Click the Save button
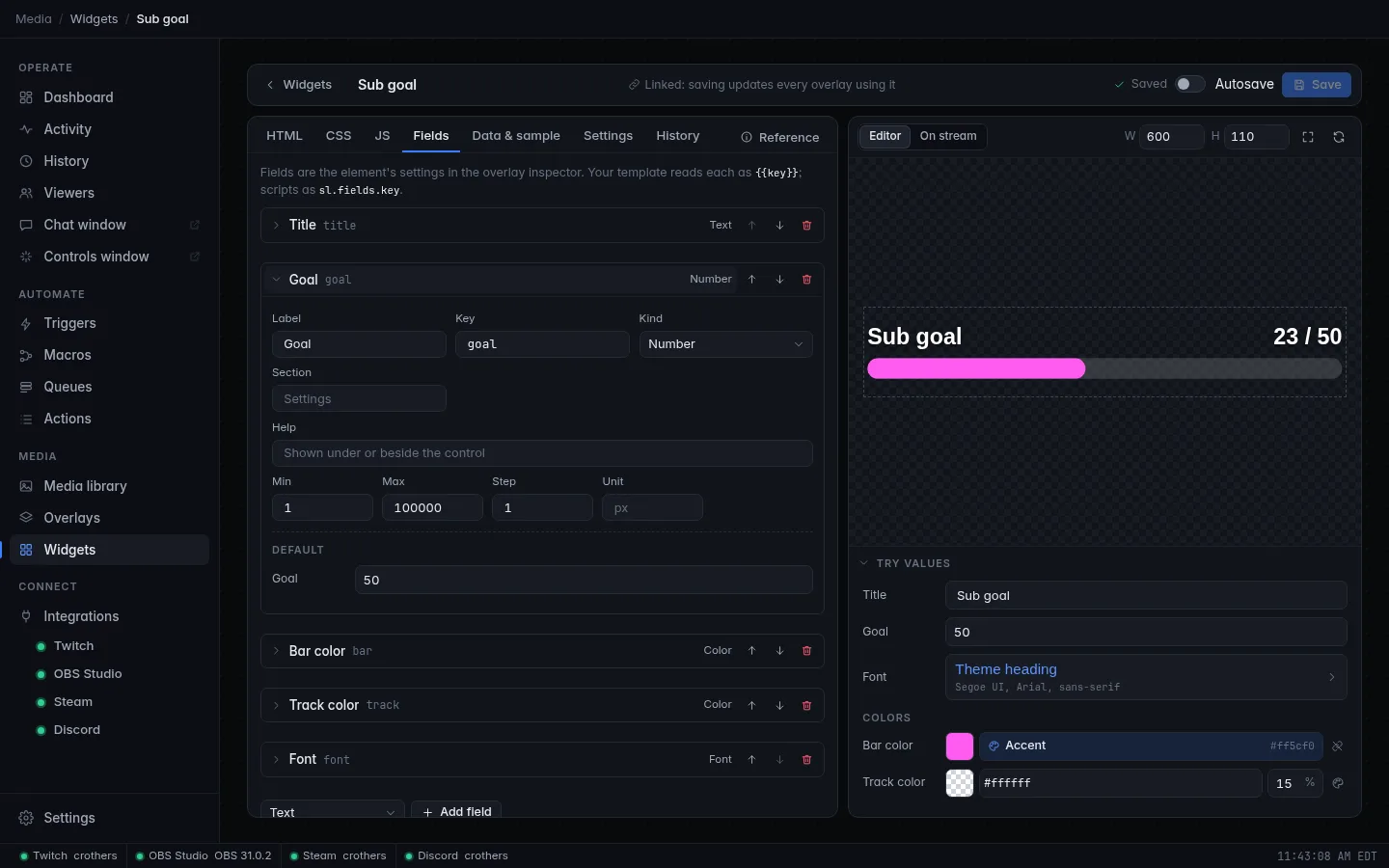 (x=1317, y=85)
